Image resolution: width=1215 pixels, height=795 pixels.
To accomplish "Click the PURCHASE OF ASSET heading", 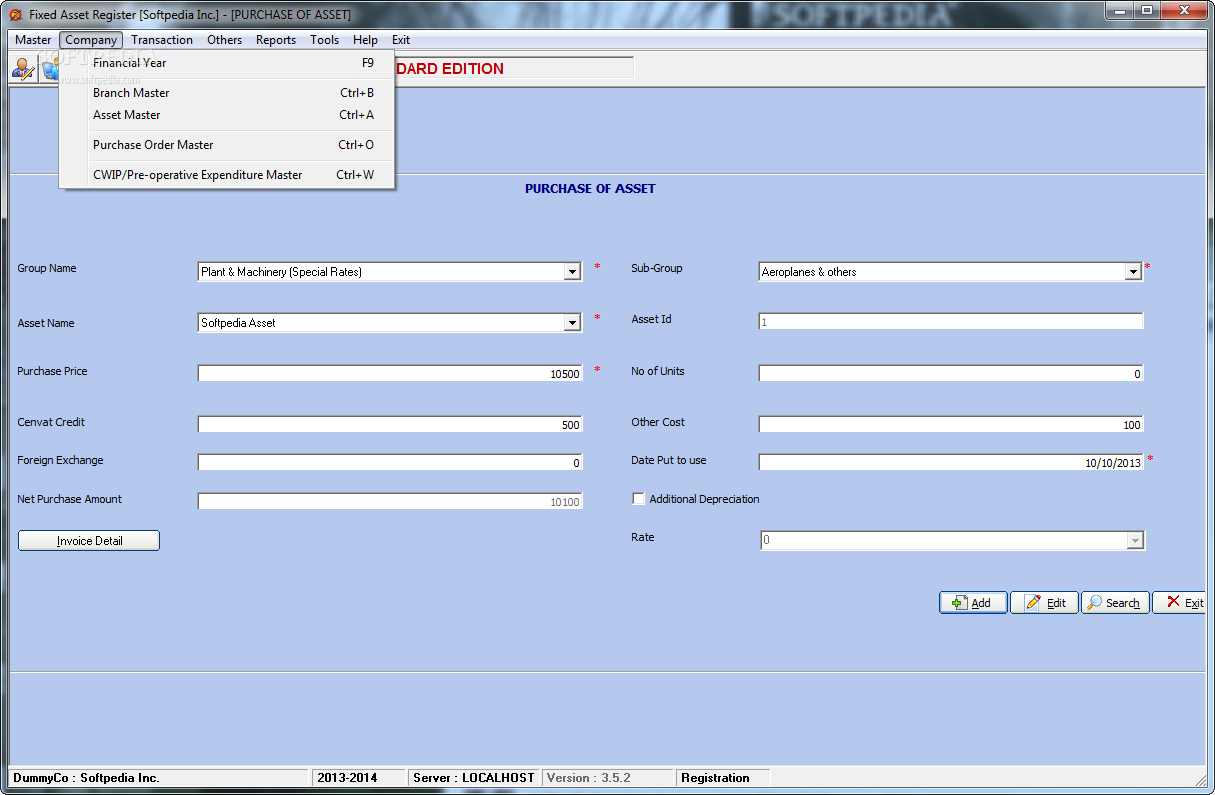I will coord(590,188).
